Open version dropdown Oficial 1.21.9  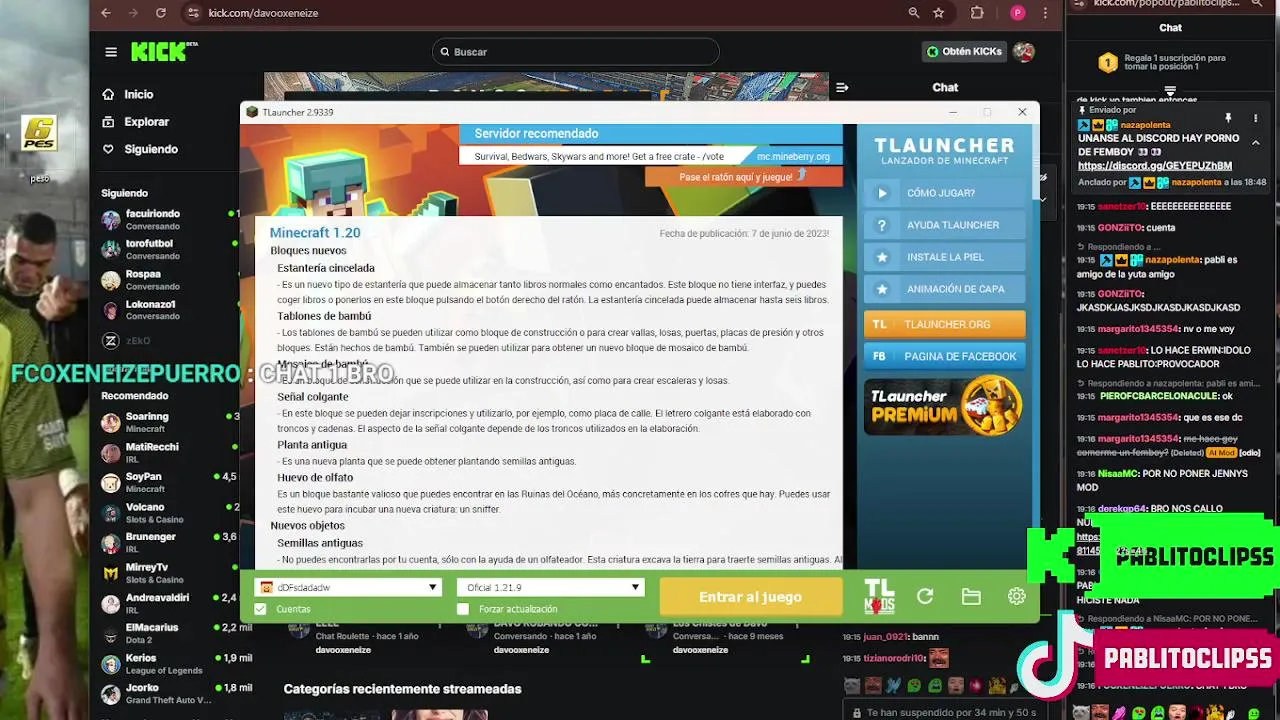click(x=550, y=588)
